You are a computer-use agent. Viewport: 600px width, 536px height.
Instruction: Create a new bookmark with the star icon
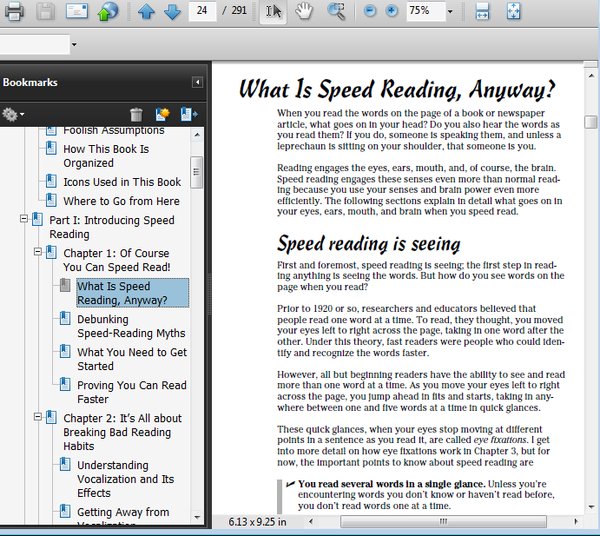click(162, 114)
